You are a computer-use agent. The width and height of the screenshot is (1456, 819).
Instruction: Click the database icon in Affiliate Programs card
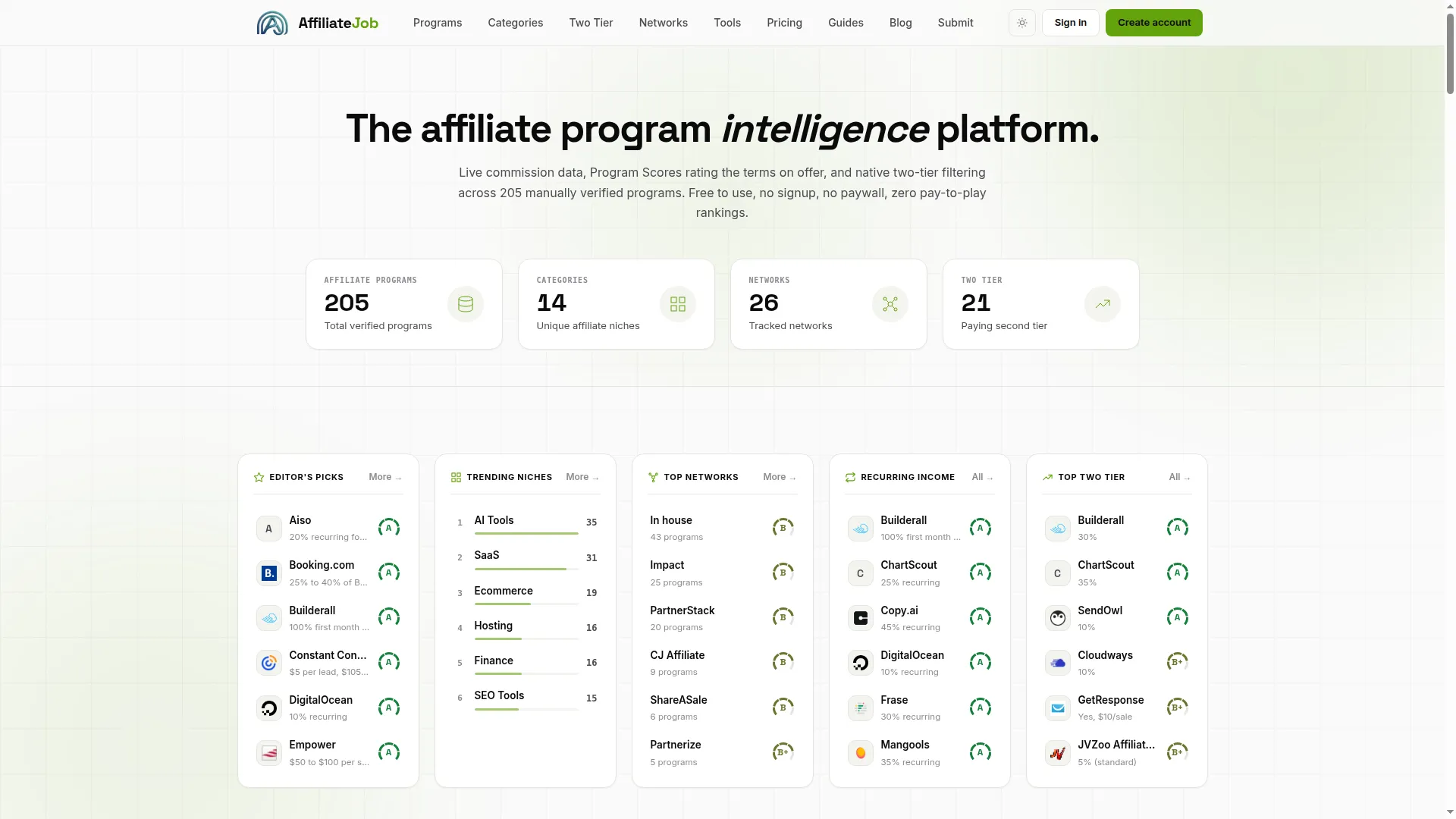point(466,304)
